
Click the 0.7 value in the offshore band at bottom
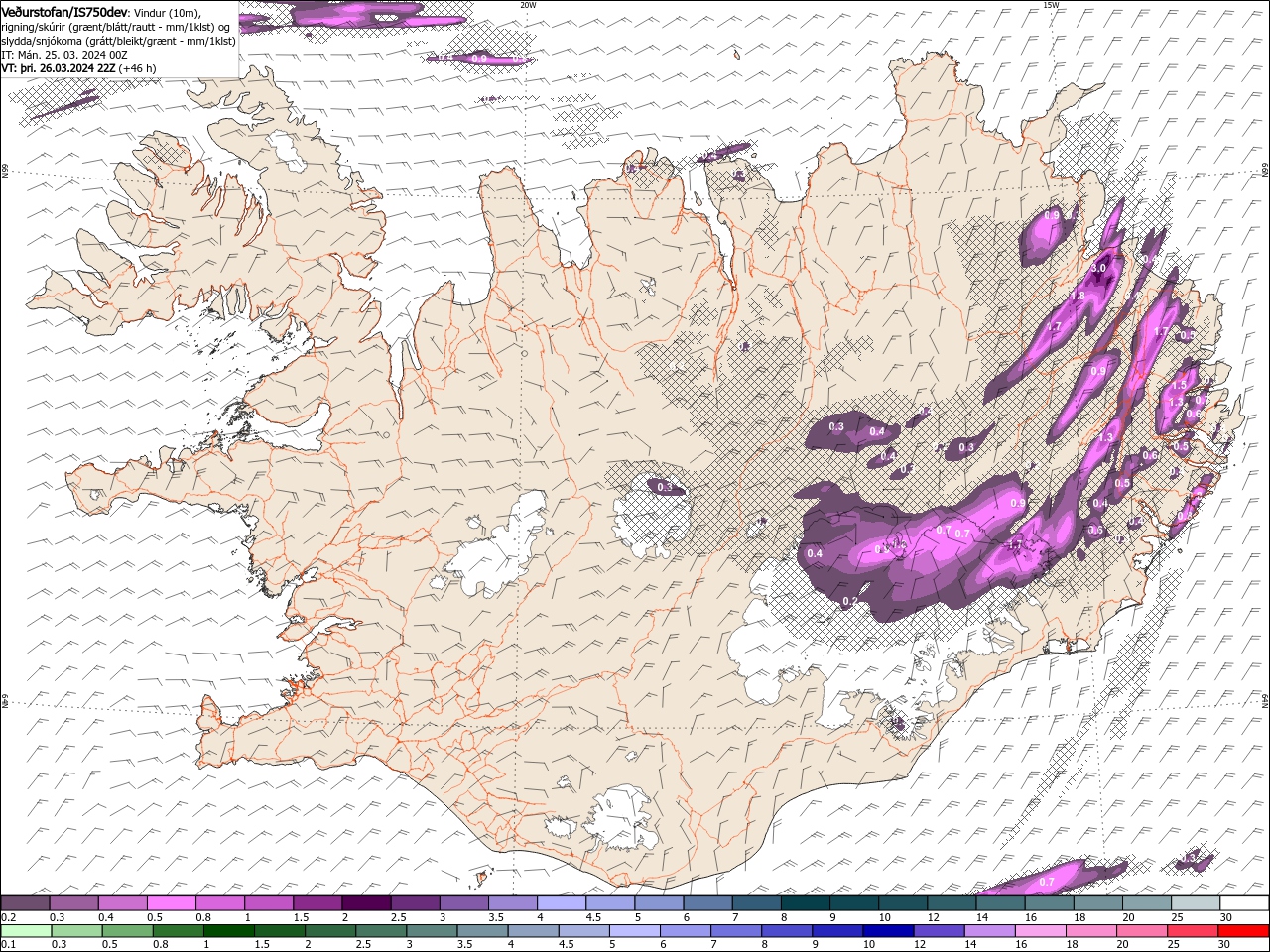(1047, 882)
